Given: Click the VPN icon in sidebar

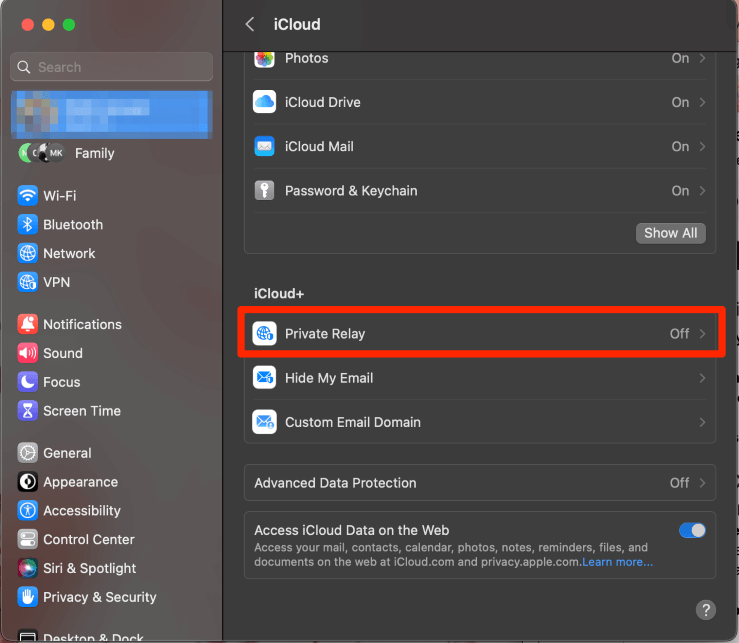Looking at the screenshot, I should (28, 282).
